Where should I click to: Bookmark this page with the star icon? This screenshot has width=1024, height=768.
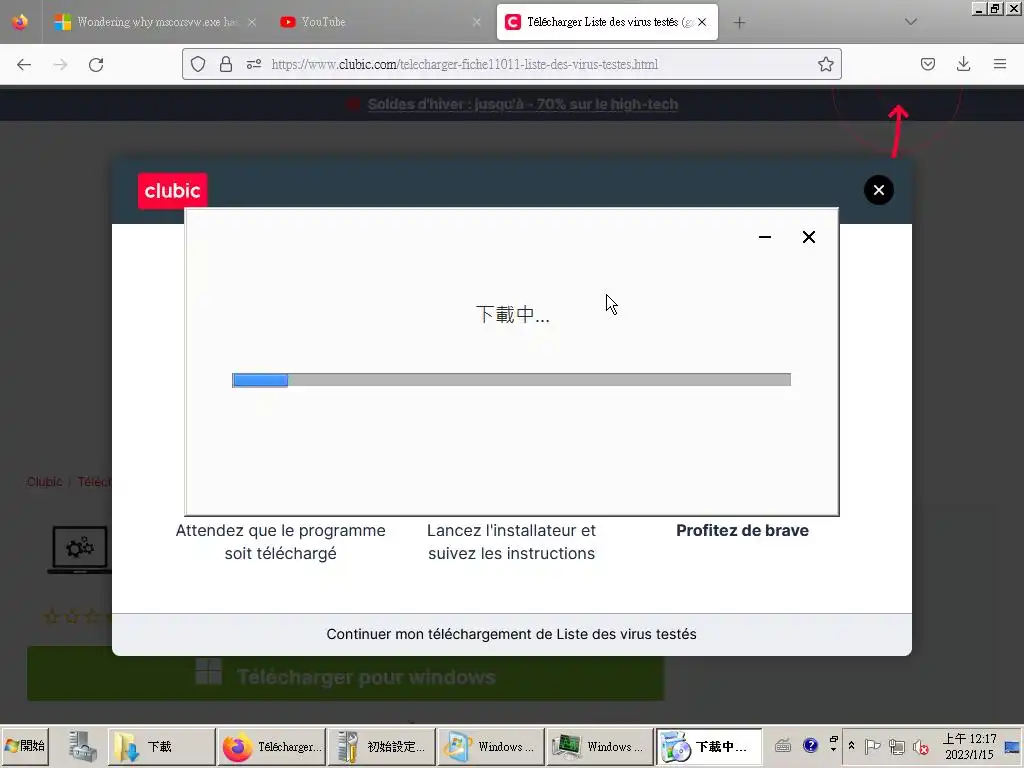click(x=825, y=64)
